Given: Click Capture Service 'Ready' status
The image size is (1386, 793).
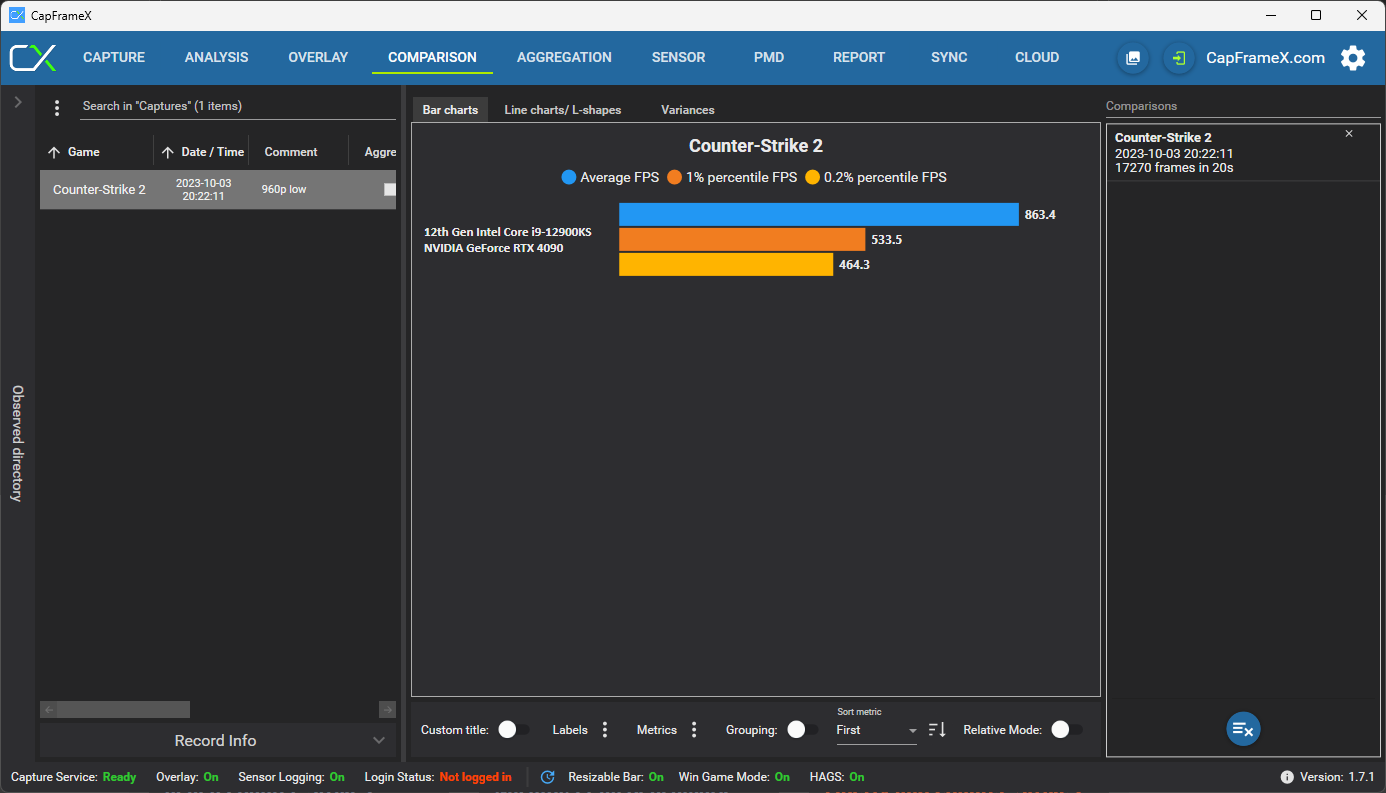Looking at the screenshot, I should tap(119, 777).
